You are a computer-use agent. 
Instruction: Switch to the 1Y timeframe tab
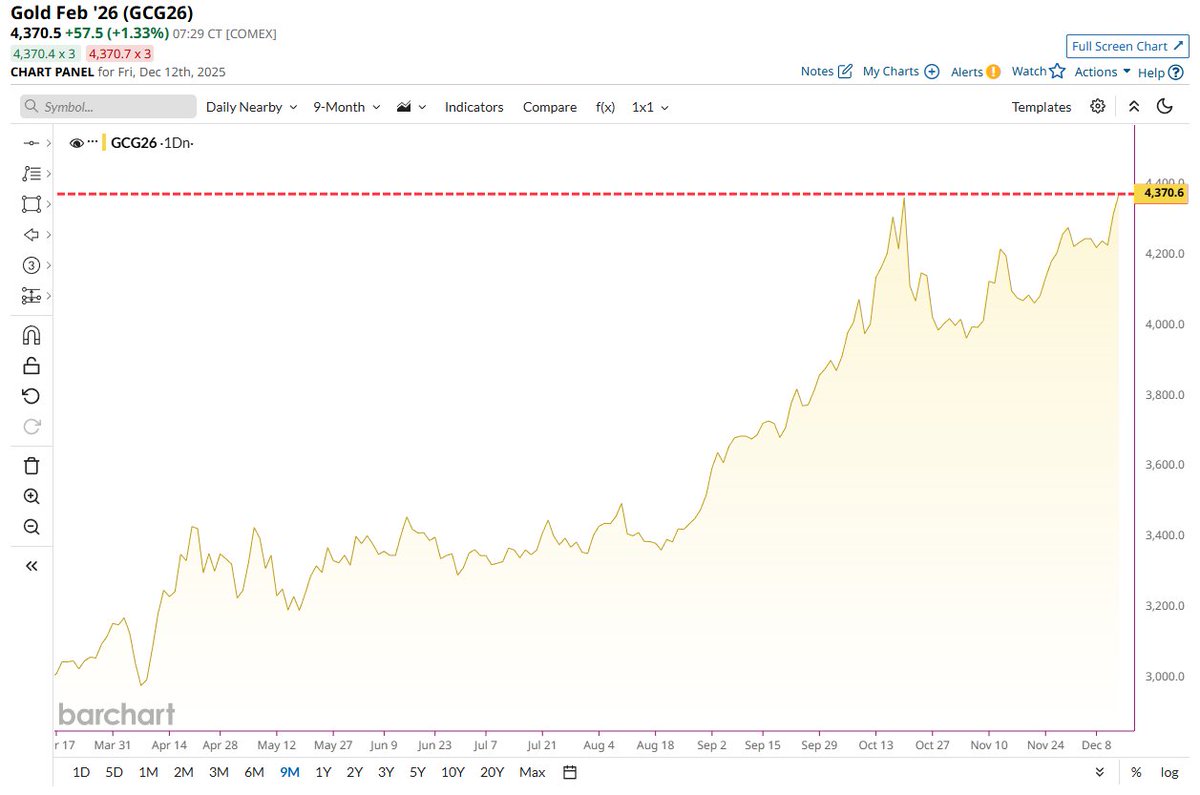pos(322,772)
